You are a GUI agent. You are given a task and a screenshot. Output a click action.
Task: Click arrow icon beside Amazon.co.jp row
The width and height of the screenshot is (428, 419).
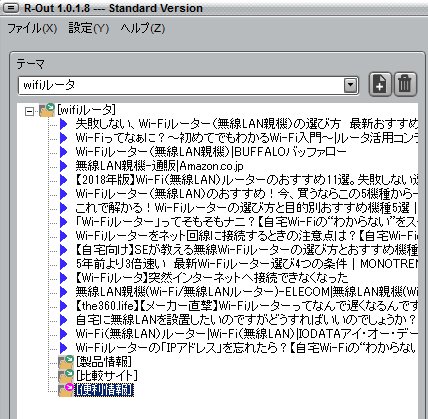[63, 166]
